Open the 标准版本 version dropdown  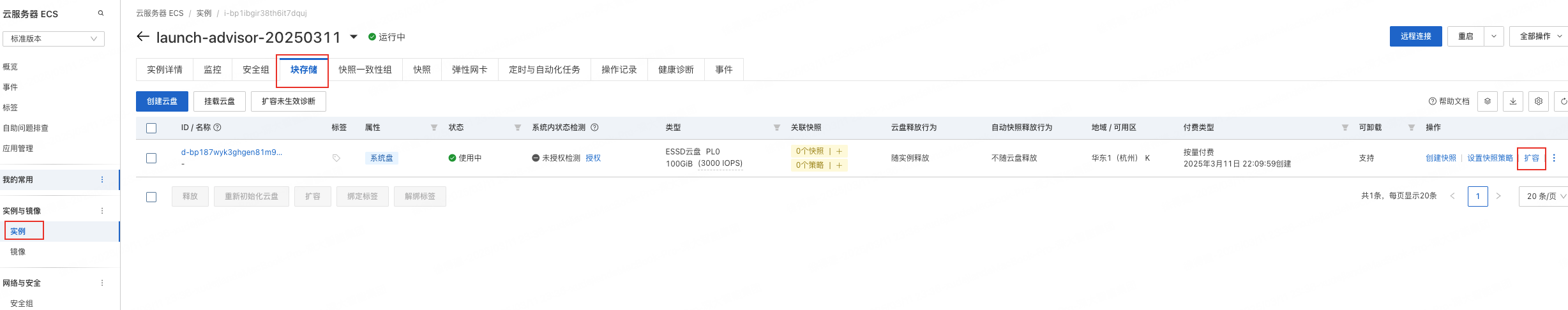54,39
